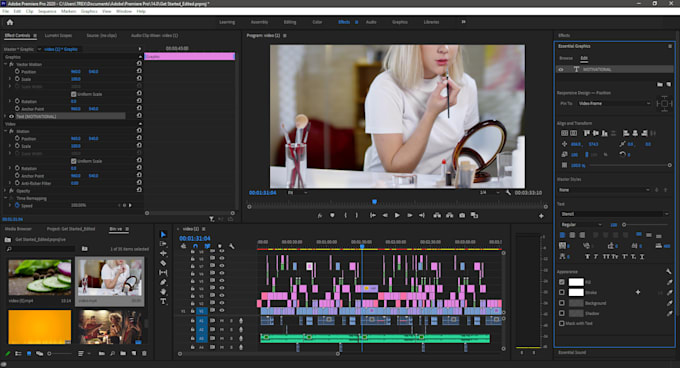Screen dimensions: 680x368
Task: Click timeline playhead timecode 00:01:31:04
Action: (195, 238)
